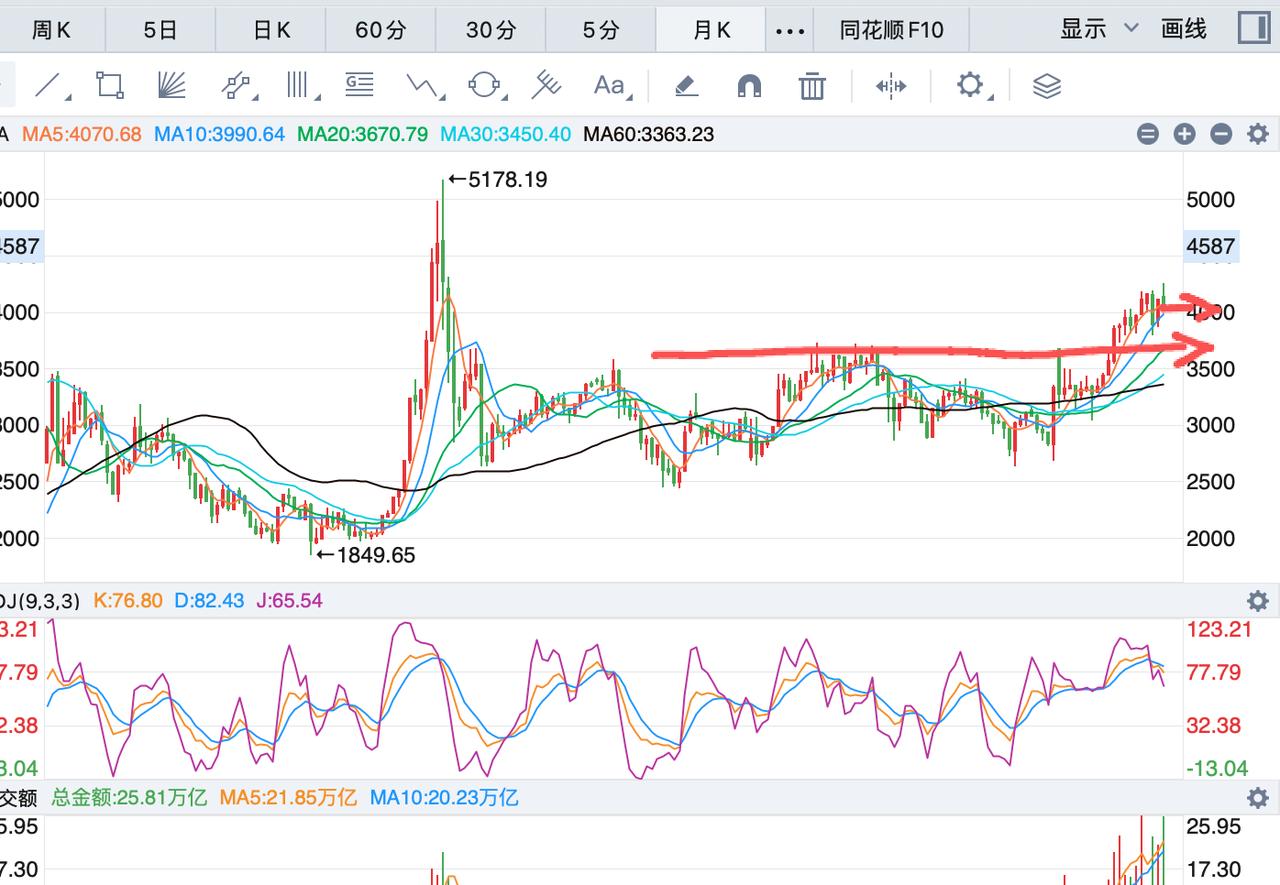1280x885 pixels.
Task: Click the minus icon beside MA gear
Action: [x=1221, y=134]
